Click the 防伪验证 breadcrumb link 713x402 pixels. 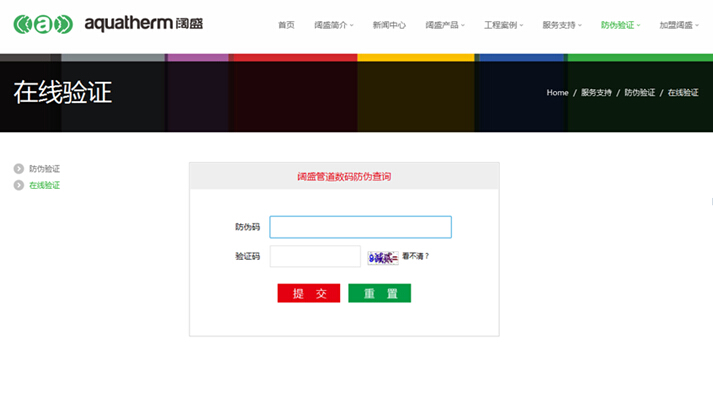coord(639,93)
